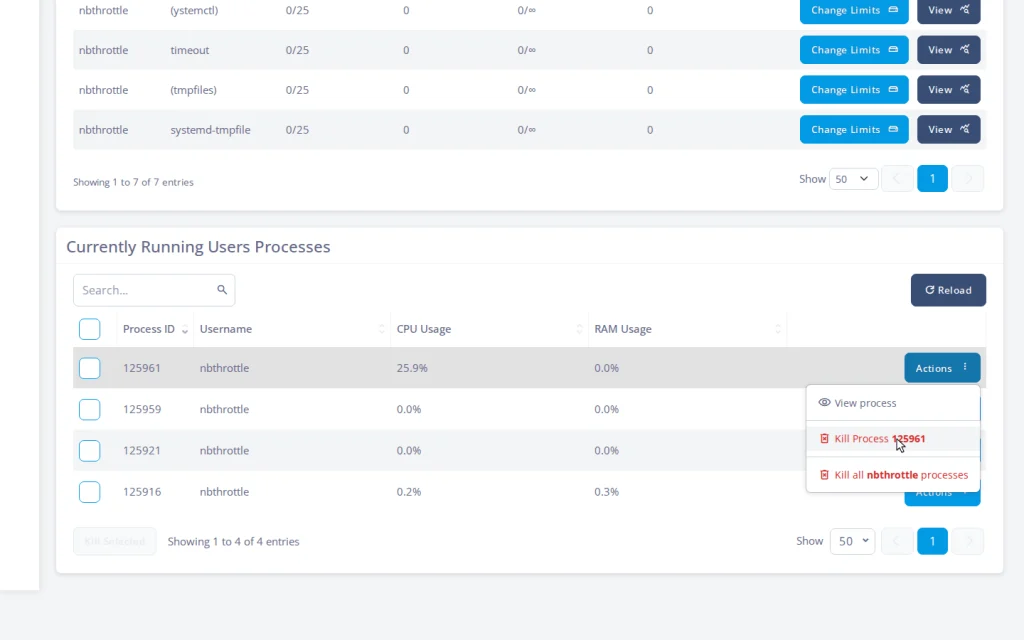The image size is (1024, 640).
Task: Click the 25.9% CPU usage value
Action: [x=412, y=368]
